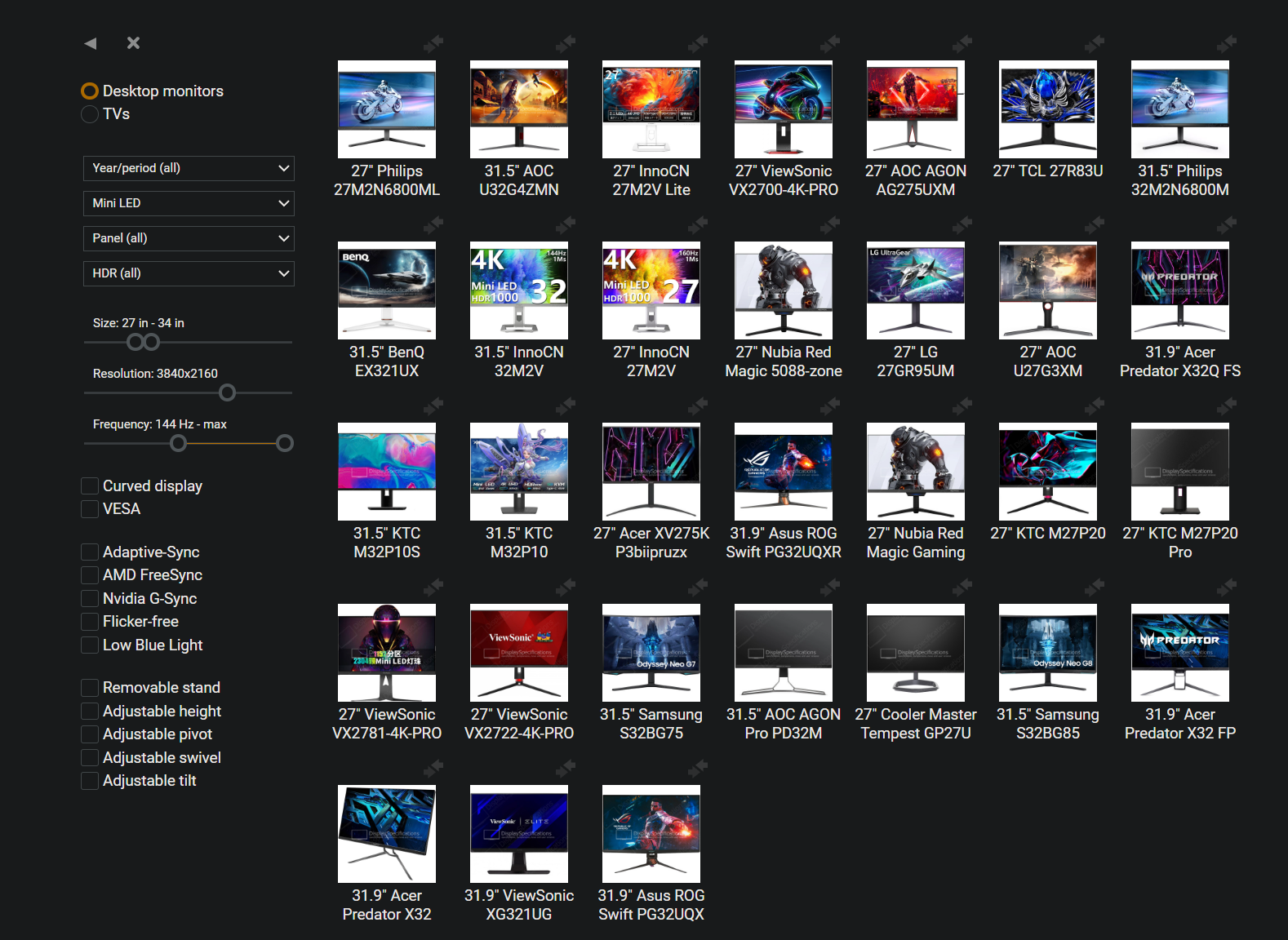
Task: Open the Mini LED backlight dropdown
Action: pos(189,203)
